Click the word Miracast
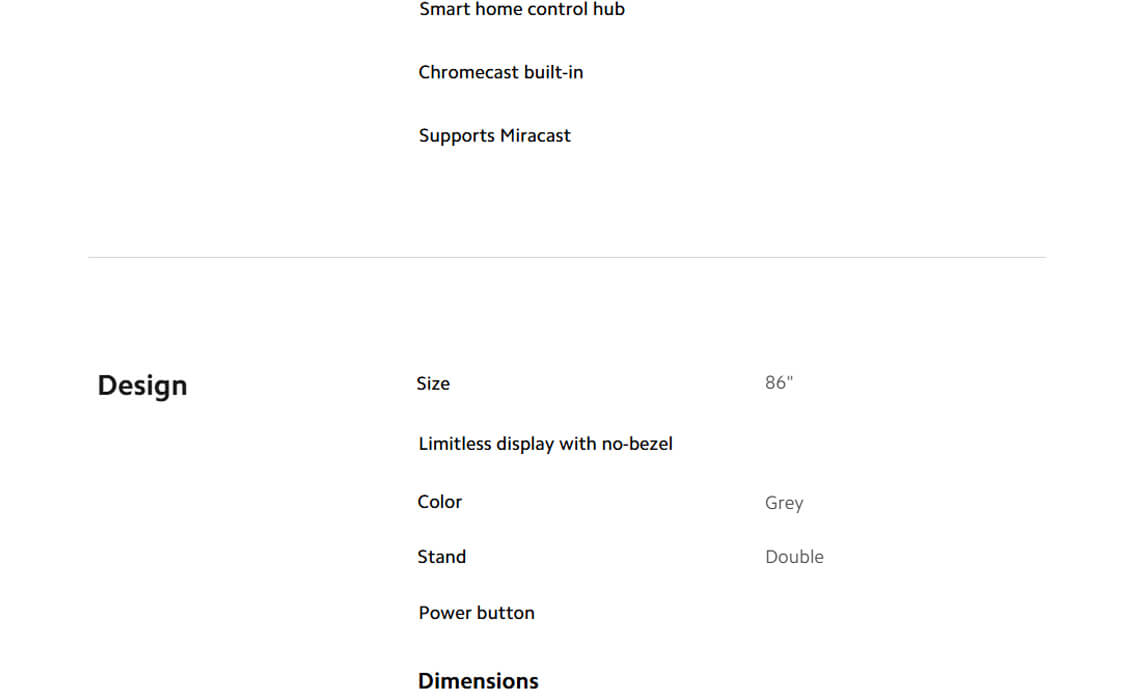Viewport: 1142px width, 700px height. 534,136
